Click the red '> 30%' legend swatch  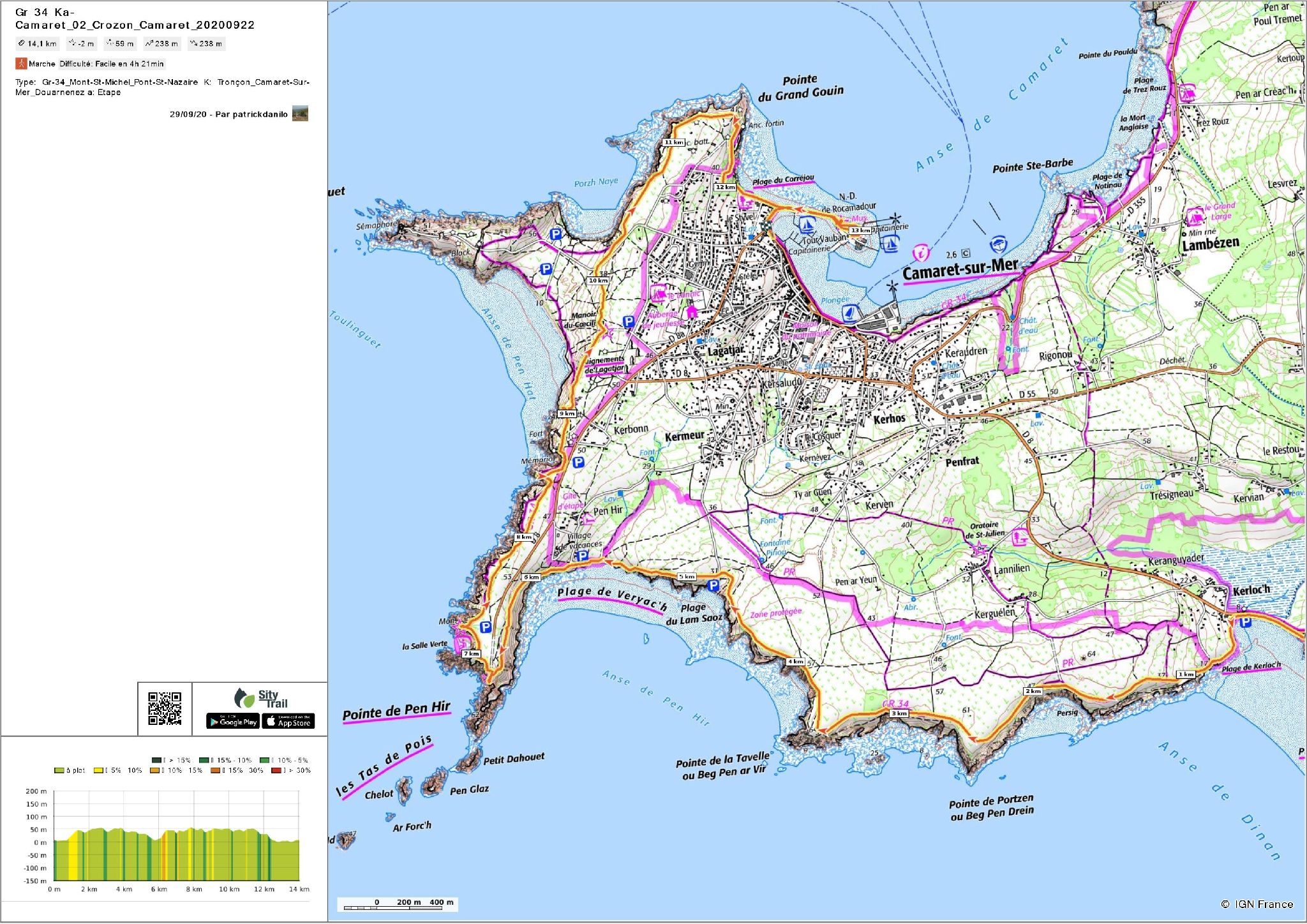tap(276, 771)
